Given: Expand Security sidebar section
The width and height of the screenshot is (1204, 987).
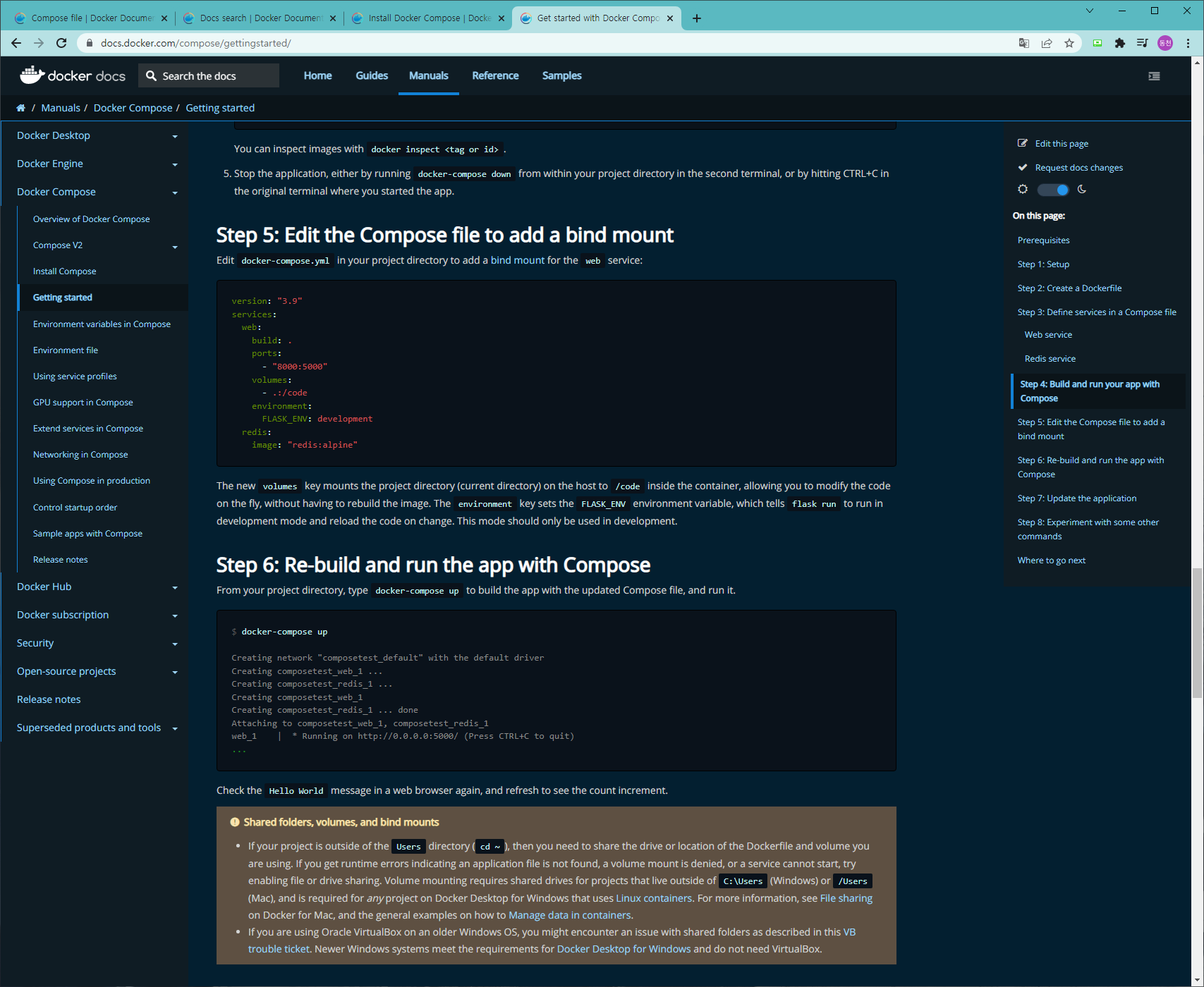Looking at the screenshot, I should 175,644.
